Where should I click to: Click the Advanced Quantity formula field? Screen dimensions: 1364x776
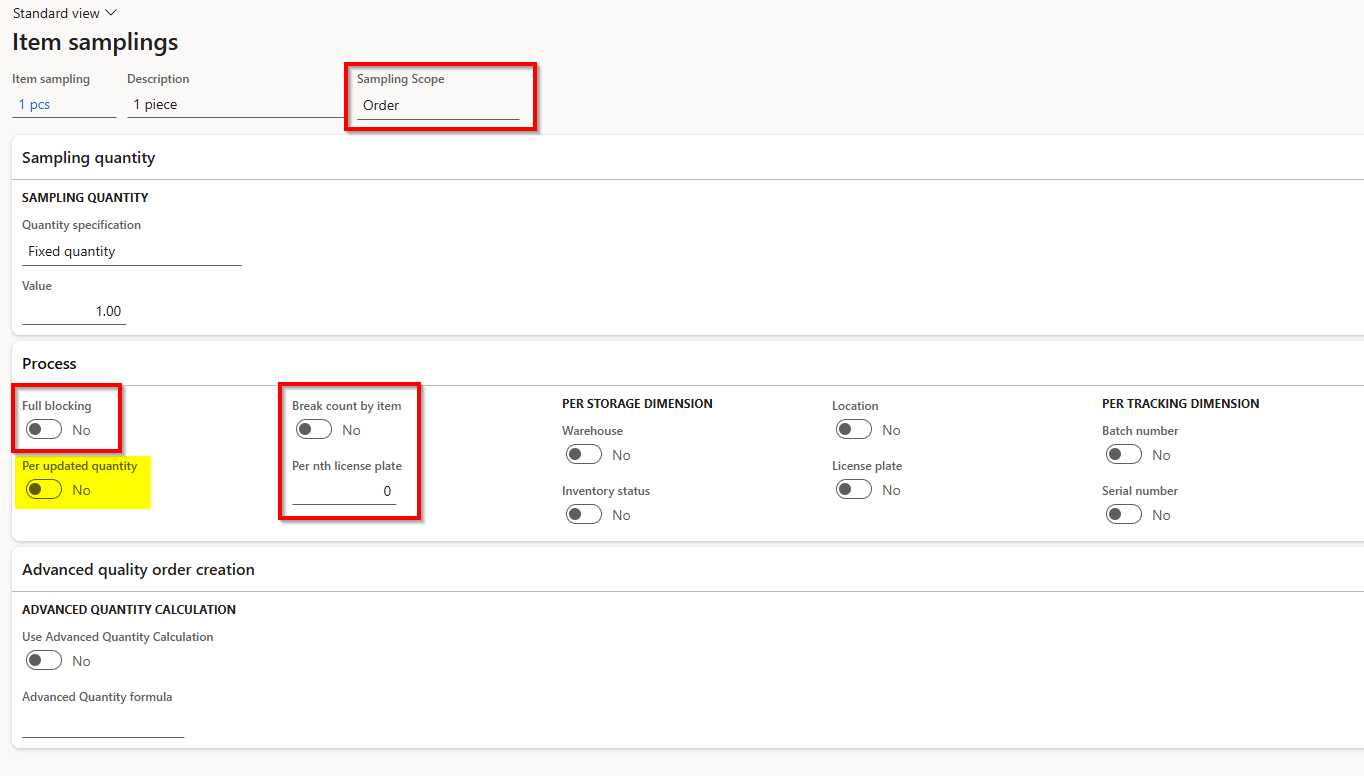(103, 725)
